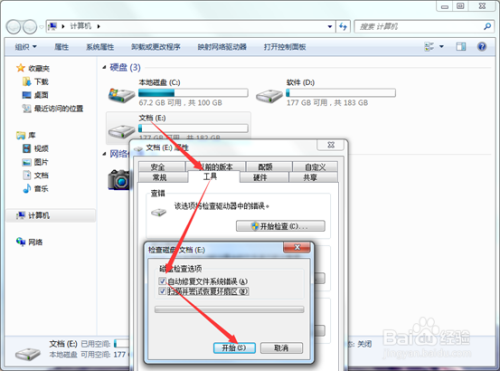500x371 pixels.
Task: Open 桌面 in the navigation pane
Action: tap(35, 95)
